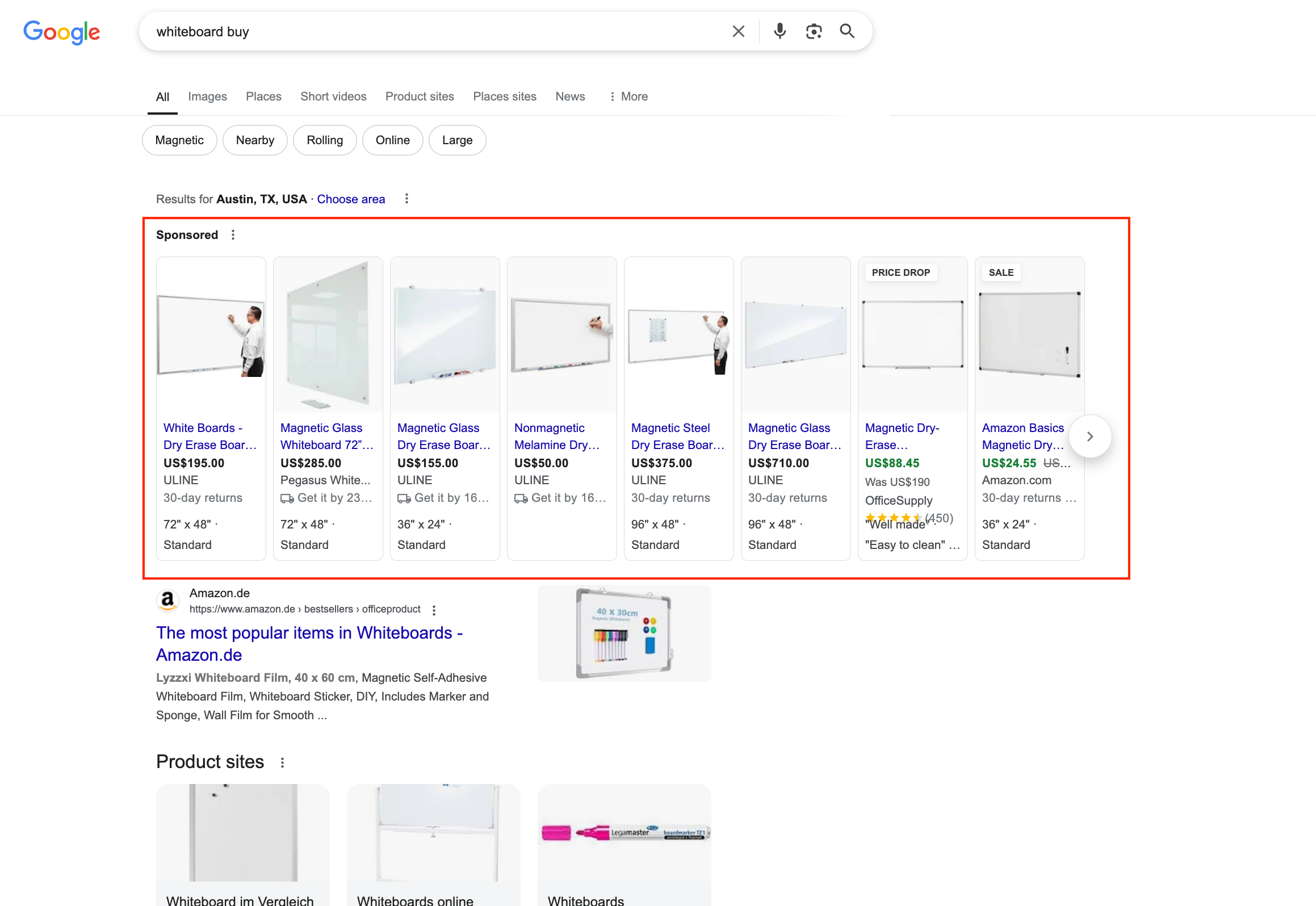Open three-dot options for Amazon.de result
1316x906 pixels.
tap(434, 610)
